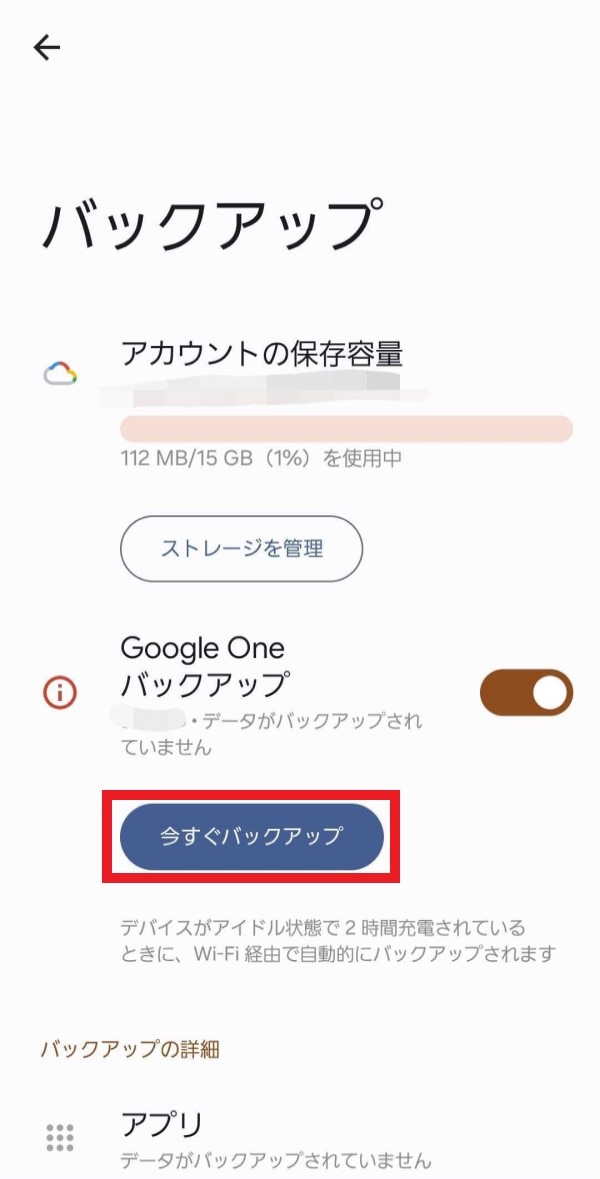600x1179 pixels.
Task: Select the バックアップの詳細 section header
Action: 130,1049
